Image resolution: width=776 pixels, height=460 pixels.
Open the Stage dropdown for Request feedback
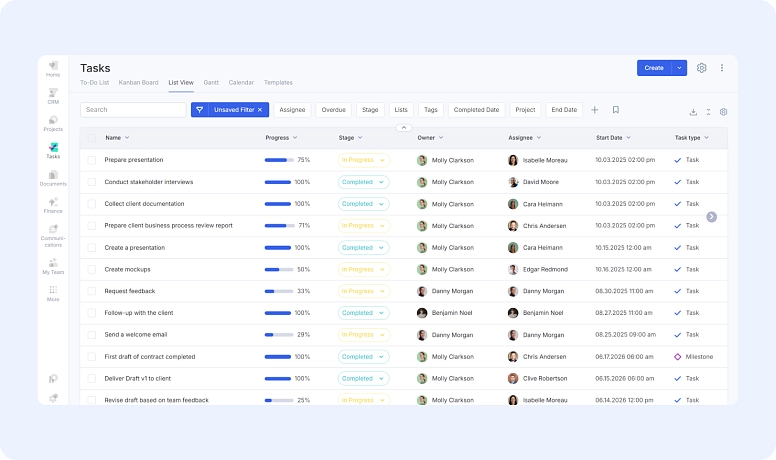tap(363, 291)
